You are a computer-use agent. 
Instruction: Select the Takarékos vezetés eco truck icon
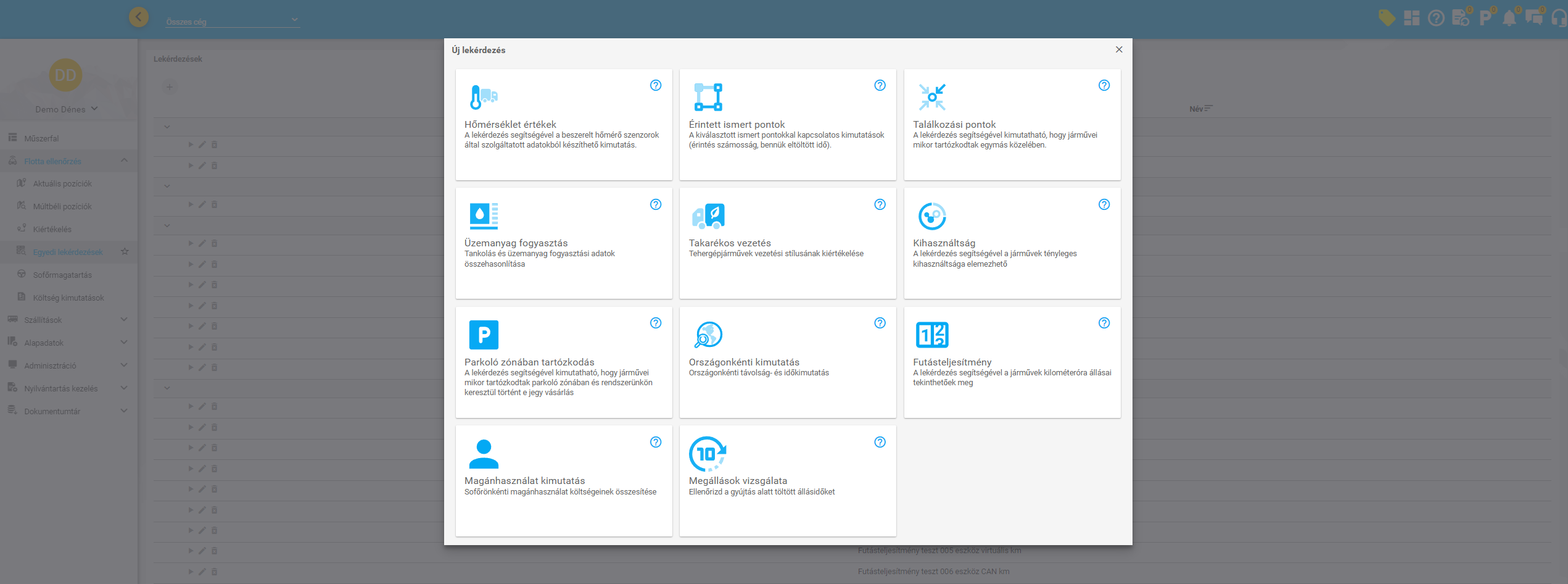(x=708, y=215)
